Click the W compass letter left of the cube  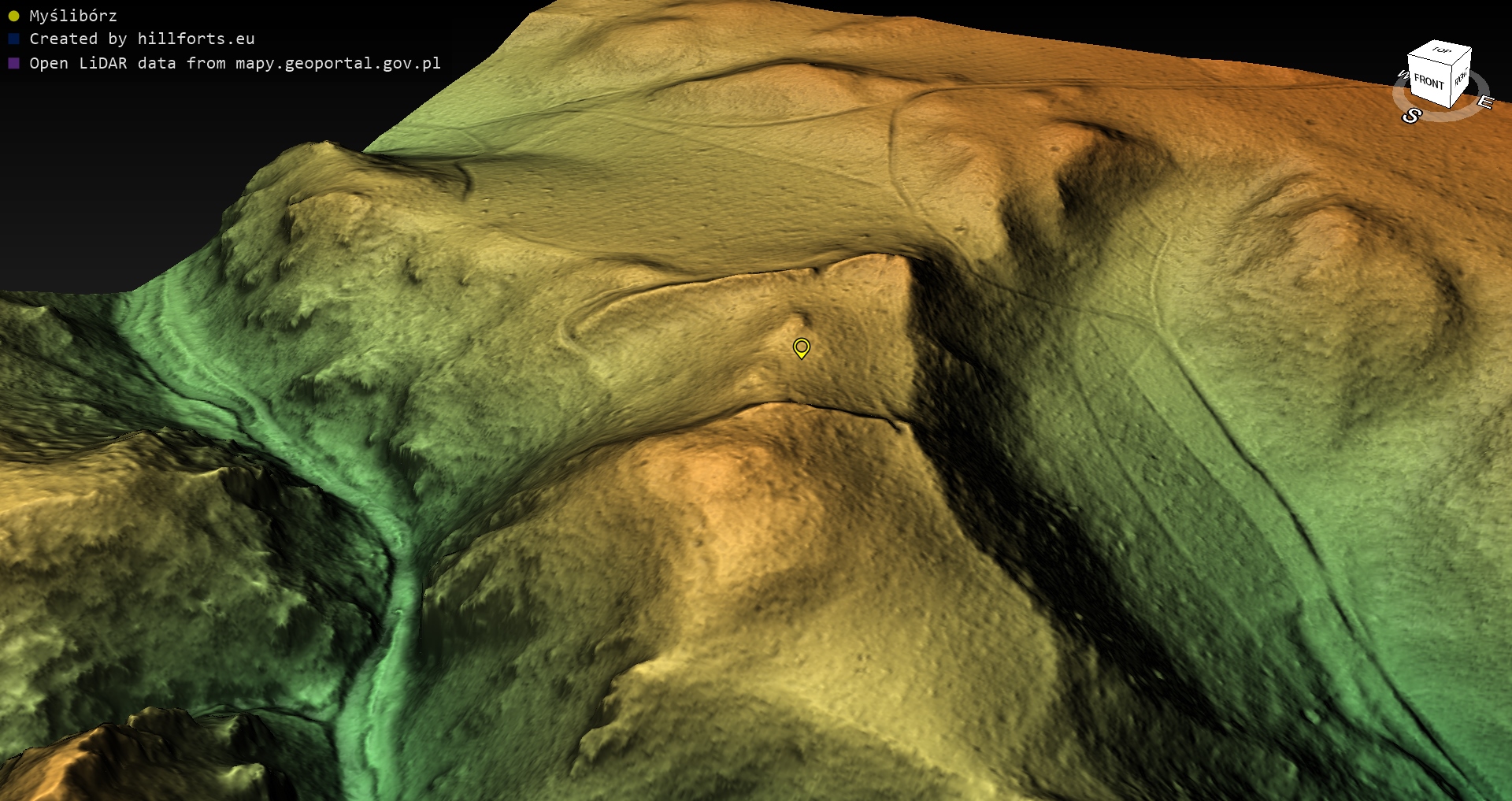(x=1402, y=75)
